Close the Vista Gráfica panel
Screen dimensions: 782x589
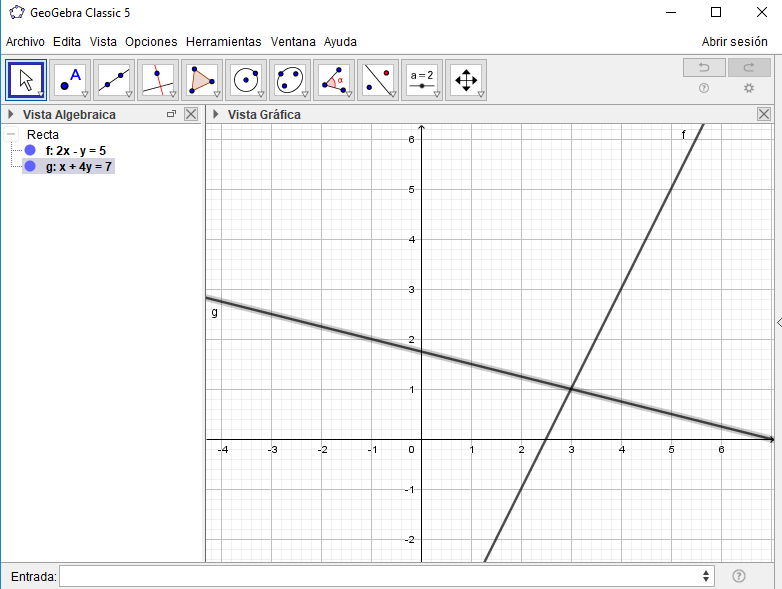tap(764, 114)
